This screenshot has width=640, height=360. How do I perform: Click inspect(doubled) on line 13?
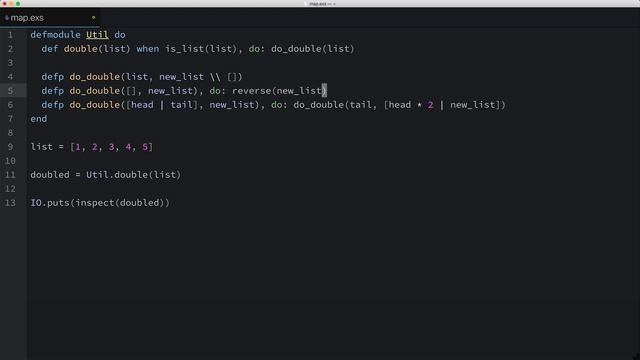pyautogui.click(x=120, y=203)
